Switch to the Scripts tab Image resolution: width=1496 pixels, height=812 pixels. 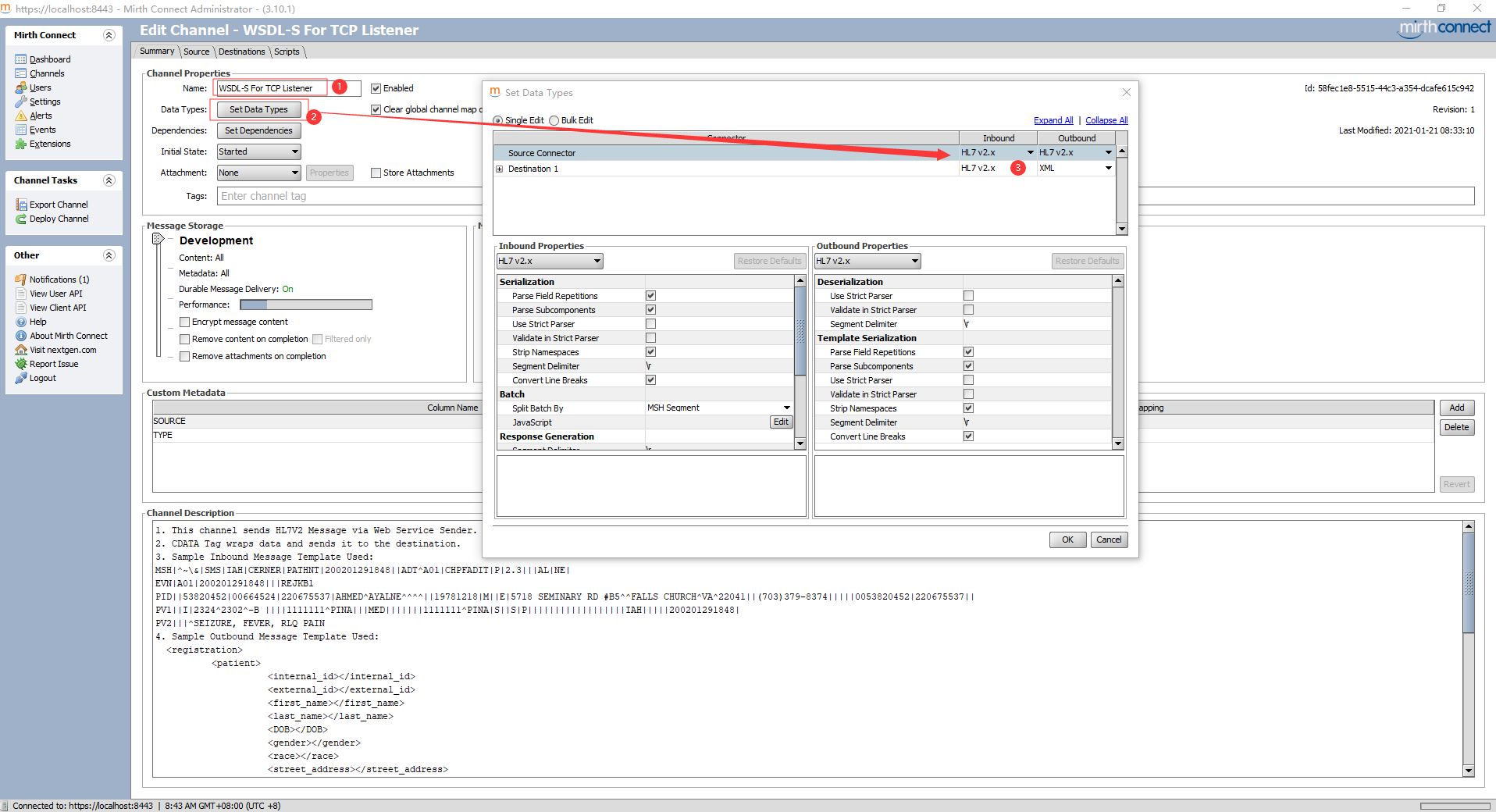pos(287,52)
